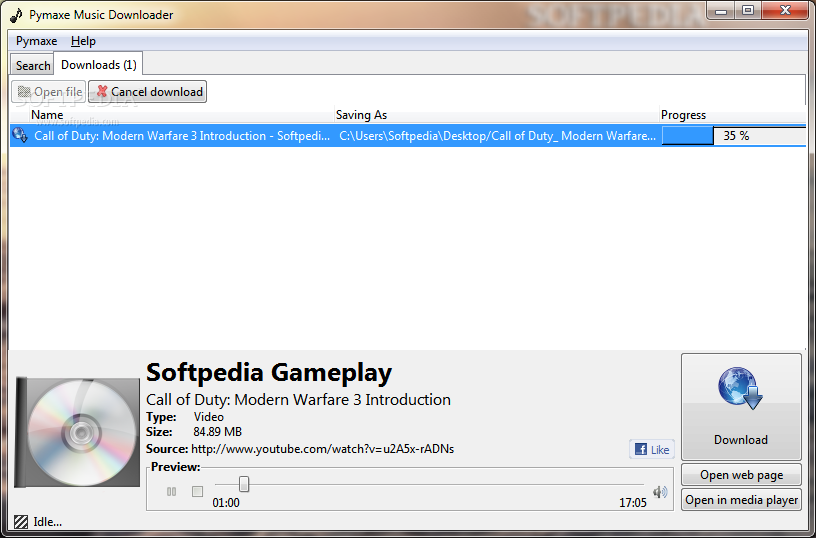Click the red X icon on Cancel download
The width and height of the screenshot is (816, 538).
[102, 92]
